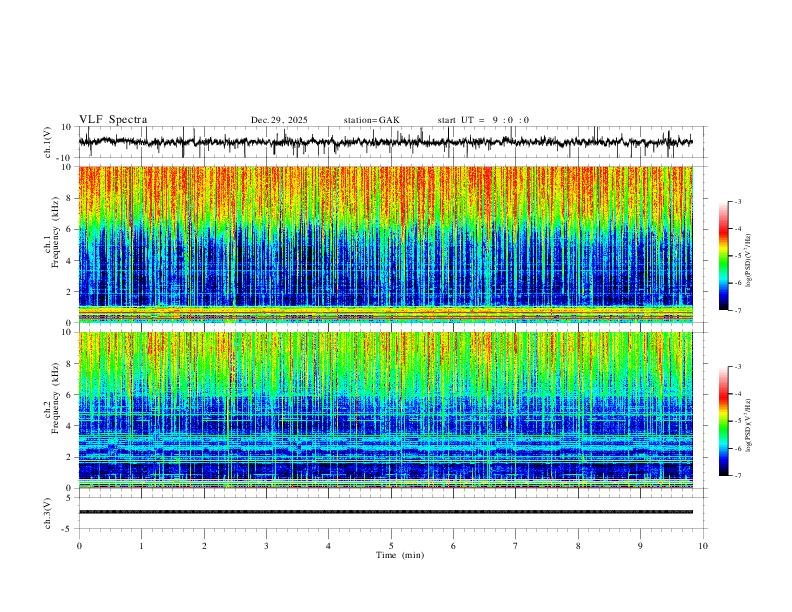
Task: Click inside the ch.2 spectrogram panel
Action: tap(386, 410)
